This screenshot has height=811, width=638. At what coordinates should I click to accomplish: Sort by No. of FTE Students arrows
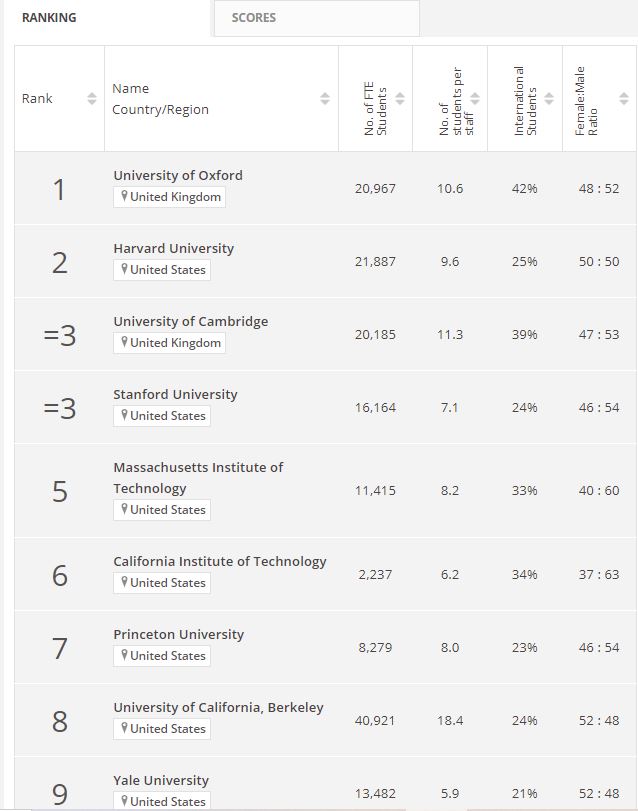400,99
